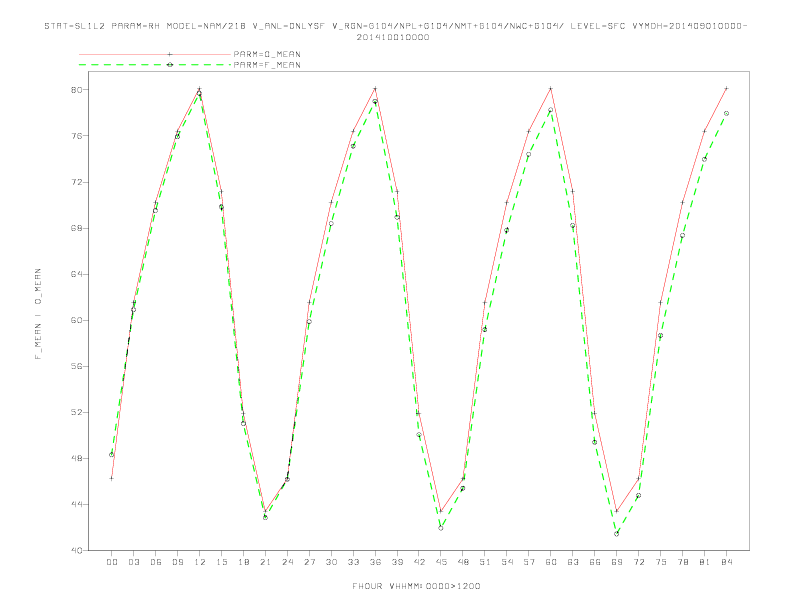Click the x-axis hour label 24

pyautogui.click(x=287, y=562)
